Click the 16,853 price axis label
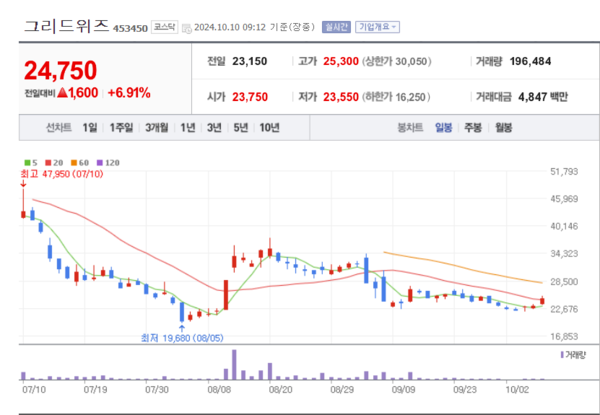The height and width of the screenshot is (415, 600). pos(564,337)
